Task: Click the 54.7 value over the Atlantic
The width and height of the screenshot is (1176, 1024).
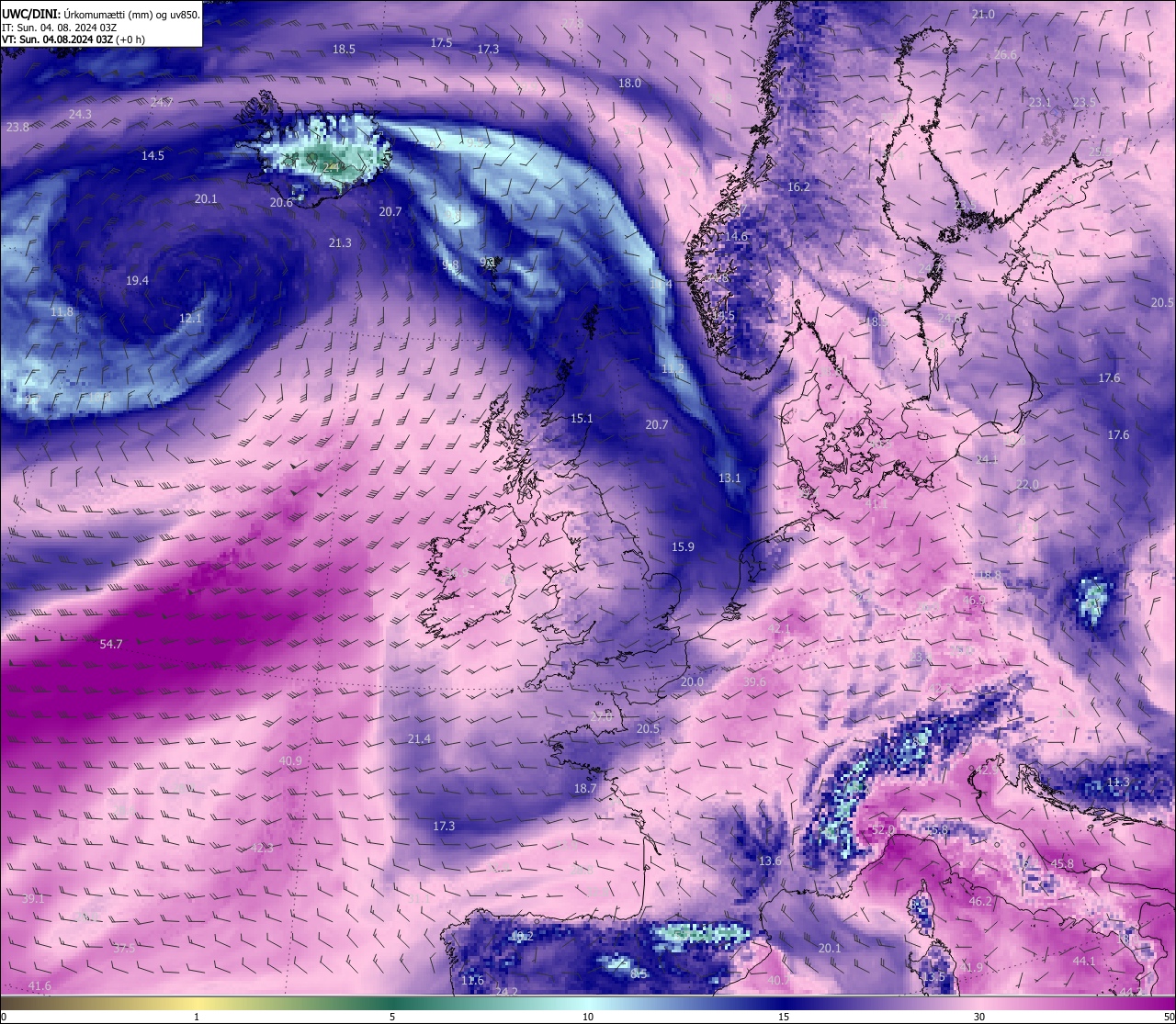Action: [111, 645]
